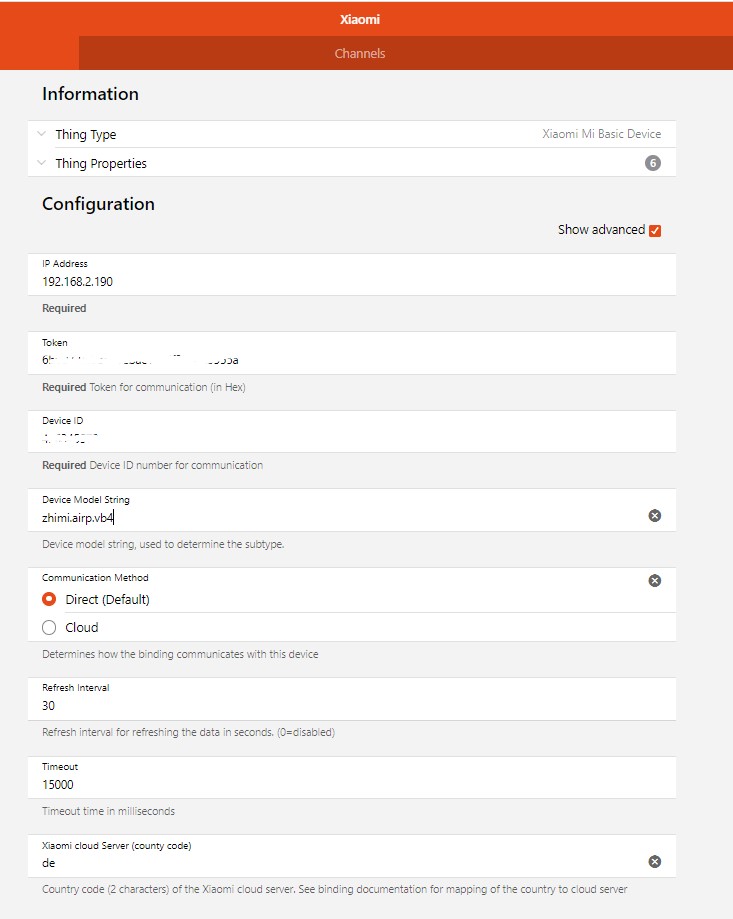Clear the Device Model String field
The height and width of the screenshot is (919, 733).
click(654, 515)
